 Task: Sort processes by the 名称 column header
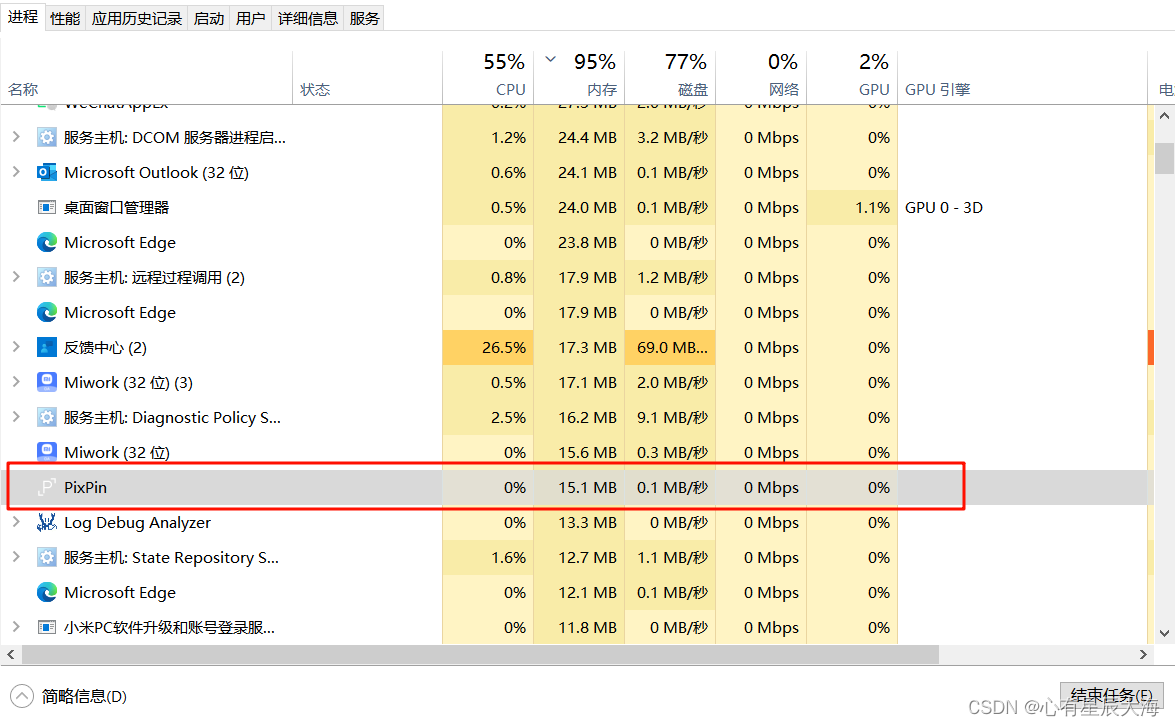147,77
